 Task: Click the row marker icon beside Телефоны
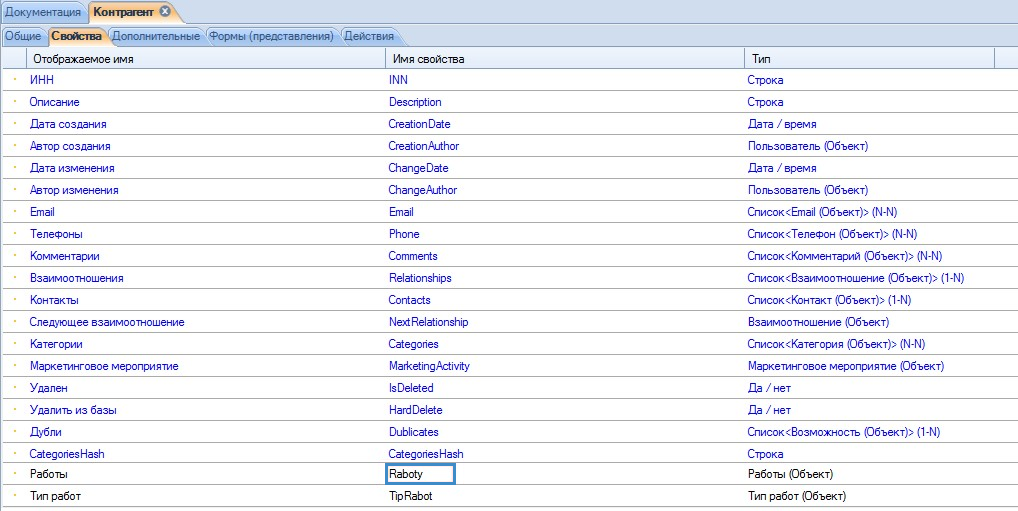15,234
